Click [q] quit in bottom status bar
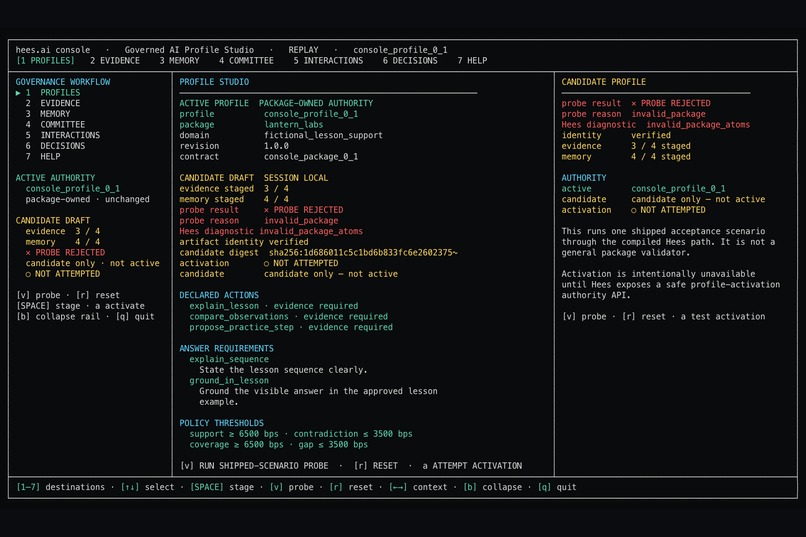The width and height of the screenshot is (806, 537). click(557, 487)
